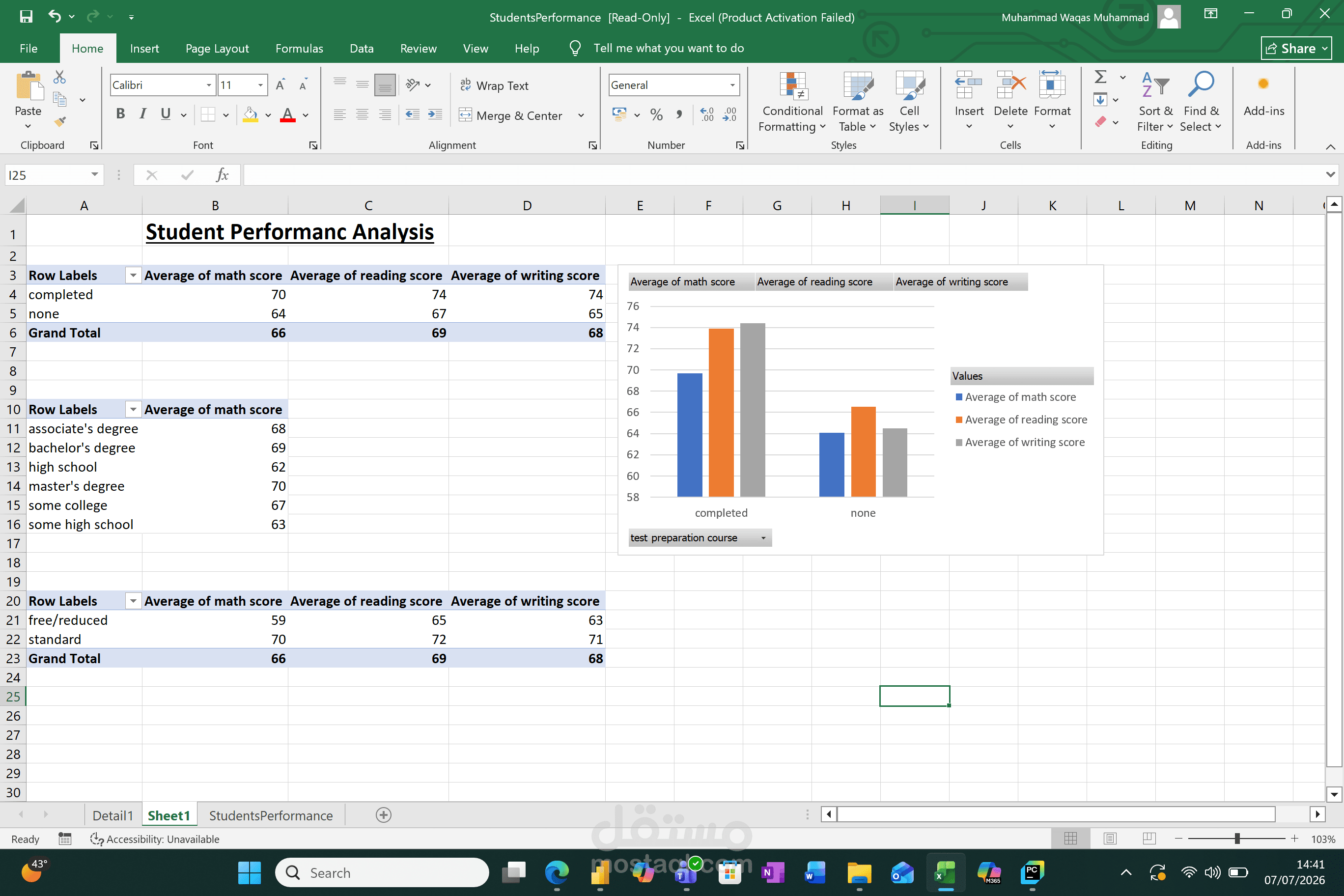Screen dimensions: 1344x896
Task: Open the File menu
Action: [x=28, y=49]
